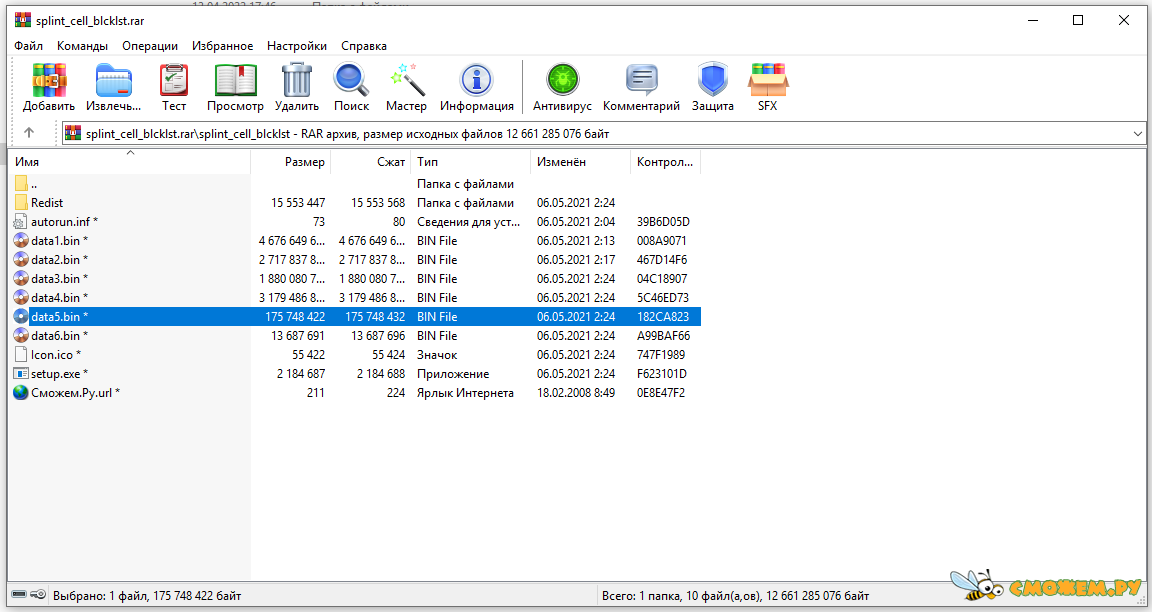This screenshot has height=612, width=1152.
Task: Select the data6.bin file row
Action: 355,336
